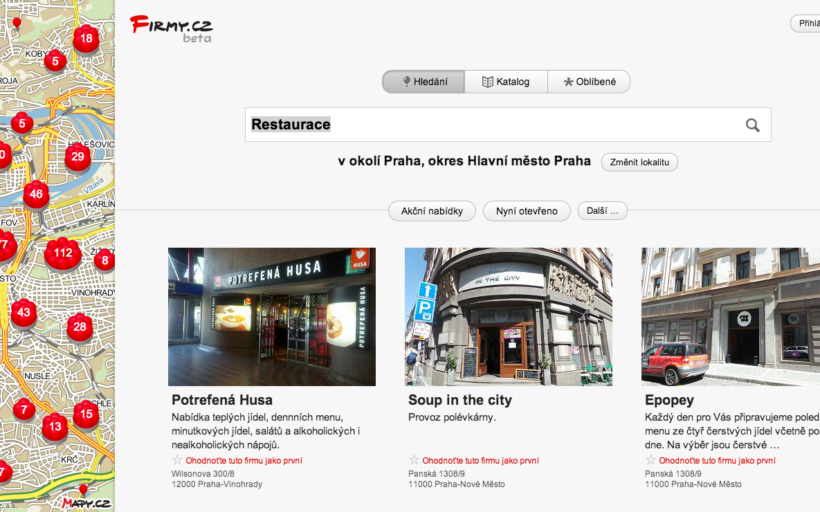Click map cluster marker numbered 29
Viewport: 820px width, 512px height.
[x=78, y=156]
